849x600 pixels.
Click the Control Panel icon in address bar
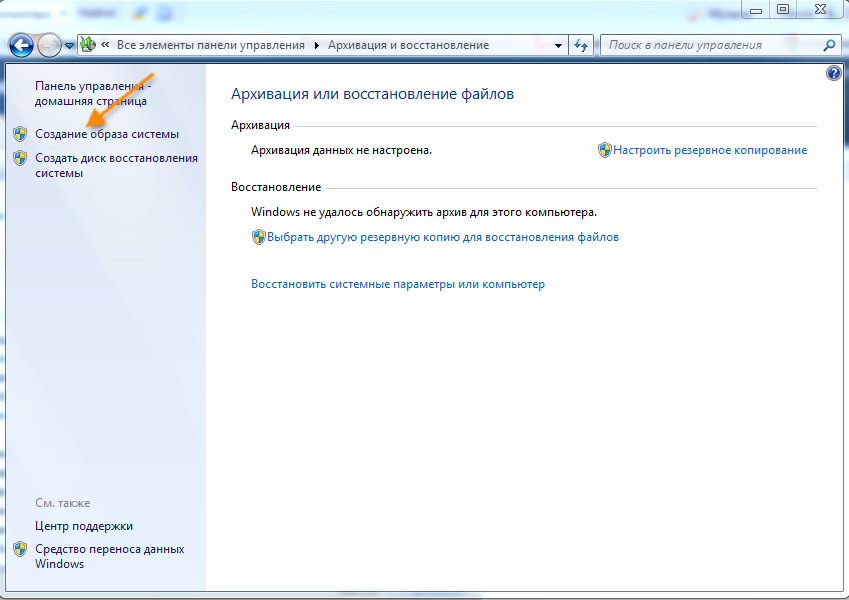(88, 45)
